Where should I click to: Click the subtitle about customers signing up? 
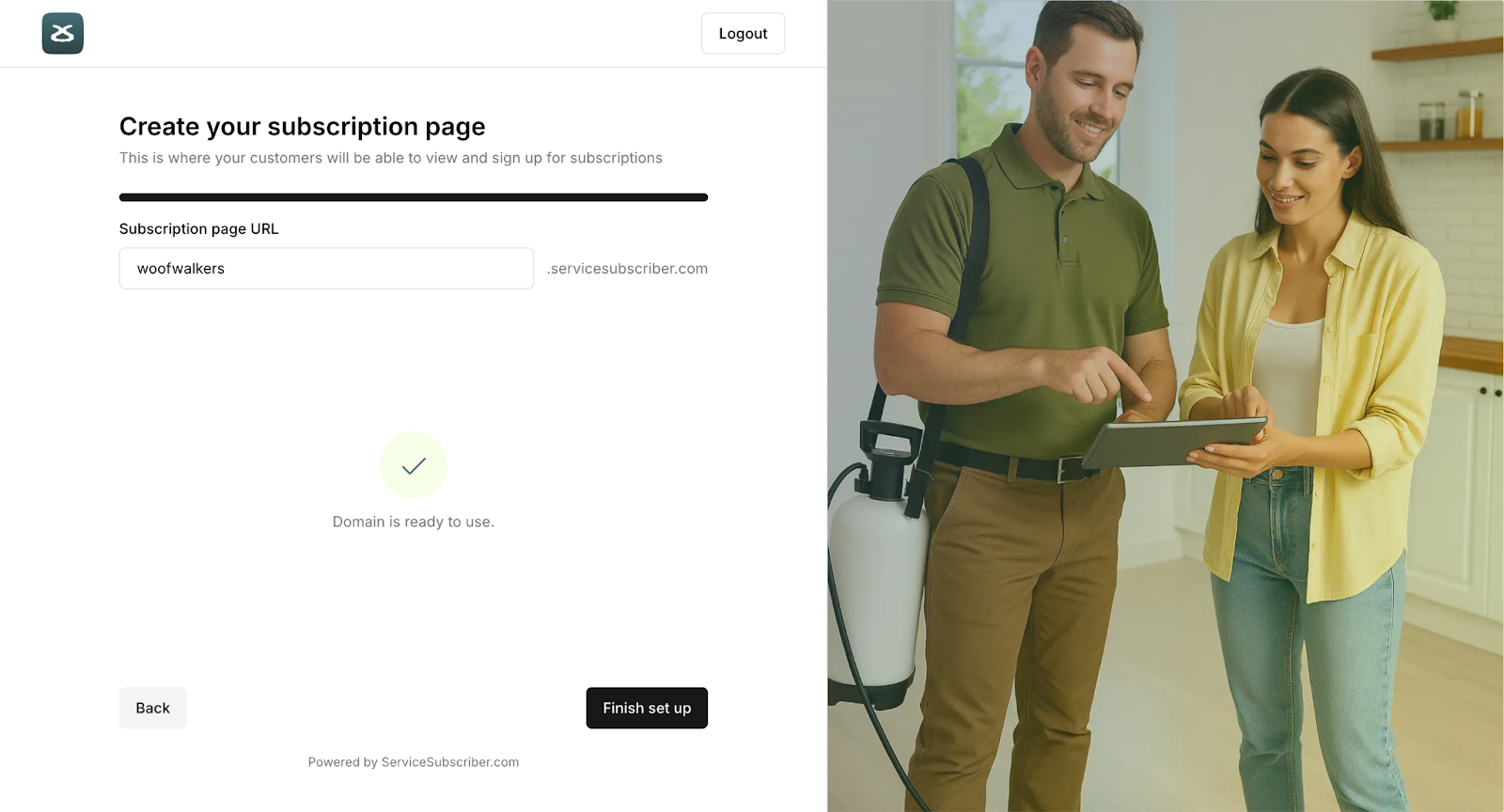coord(391,158)
